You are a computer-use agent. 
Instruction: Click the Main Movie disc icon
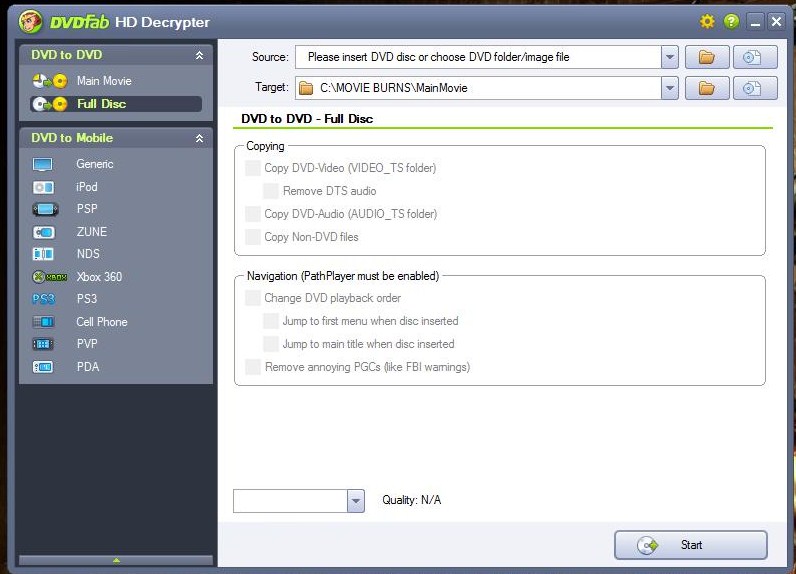click(x=50, y=81)
